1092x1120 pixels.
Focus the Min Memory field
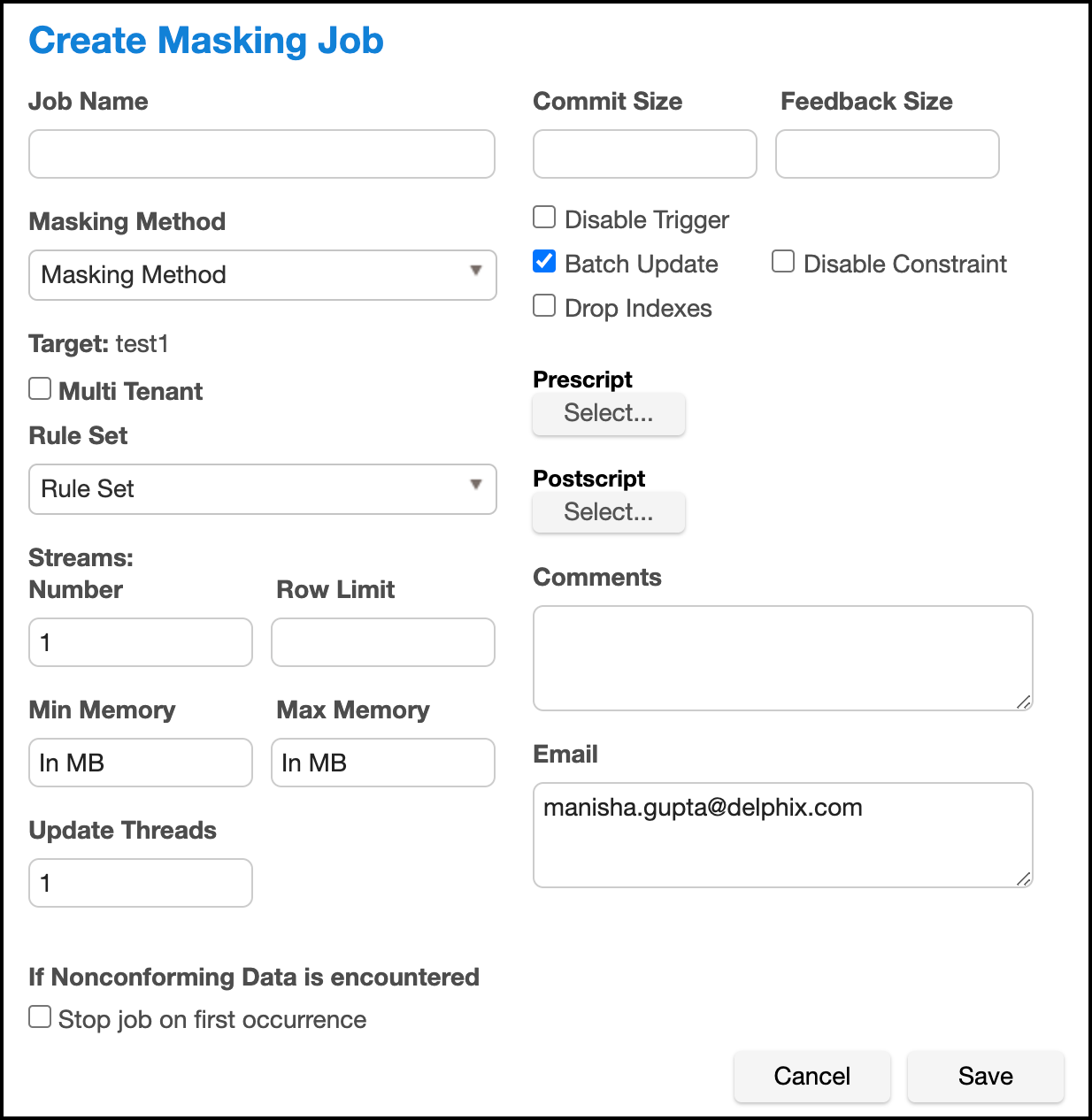coord(140,763)
